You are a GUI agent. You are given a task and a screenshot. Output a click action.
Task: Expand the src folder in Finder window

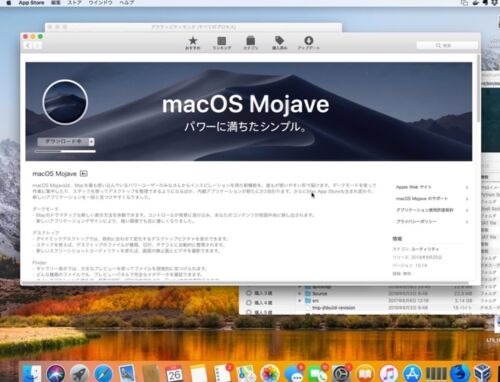tap(300, 301)
